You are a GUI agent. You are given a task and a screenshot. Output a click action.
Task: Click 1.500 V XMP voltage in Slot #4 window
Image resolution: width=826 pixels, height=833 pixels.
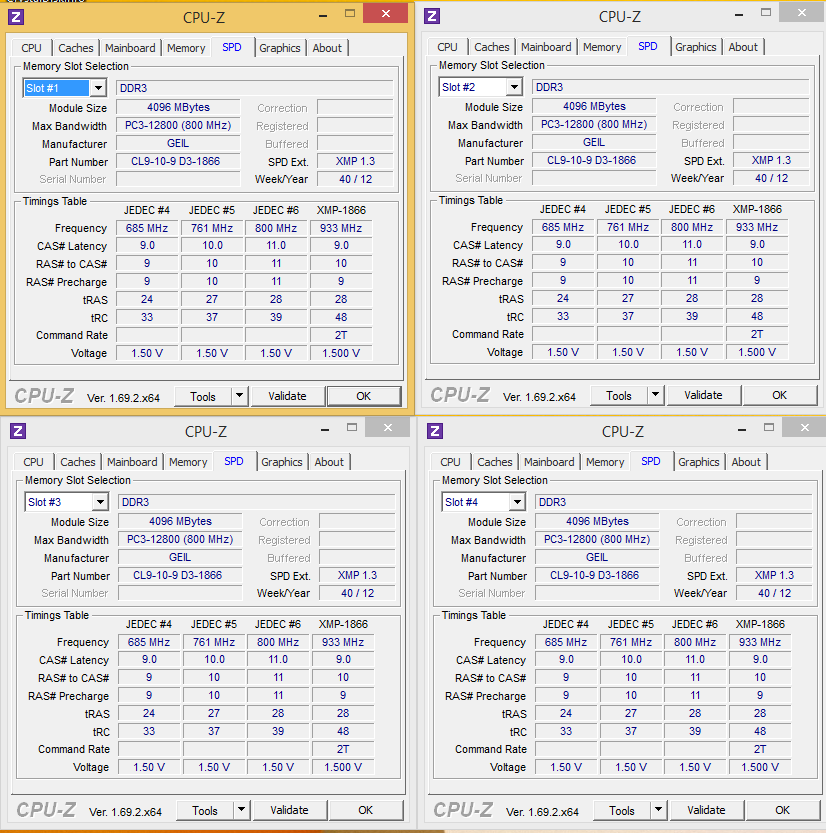pos(760,767)
